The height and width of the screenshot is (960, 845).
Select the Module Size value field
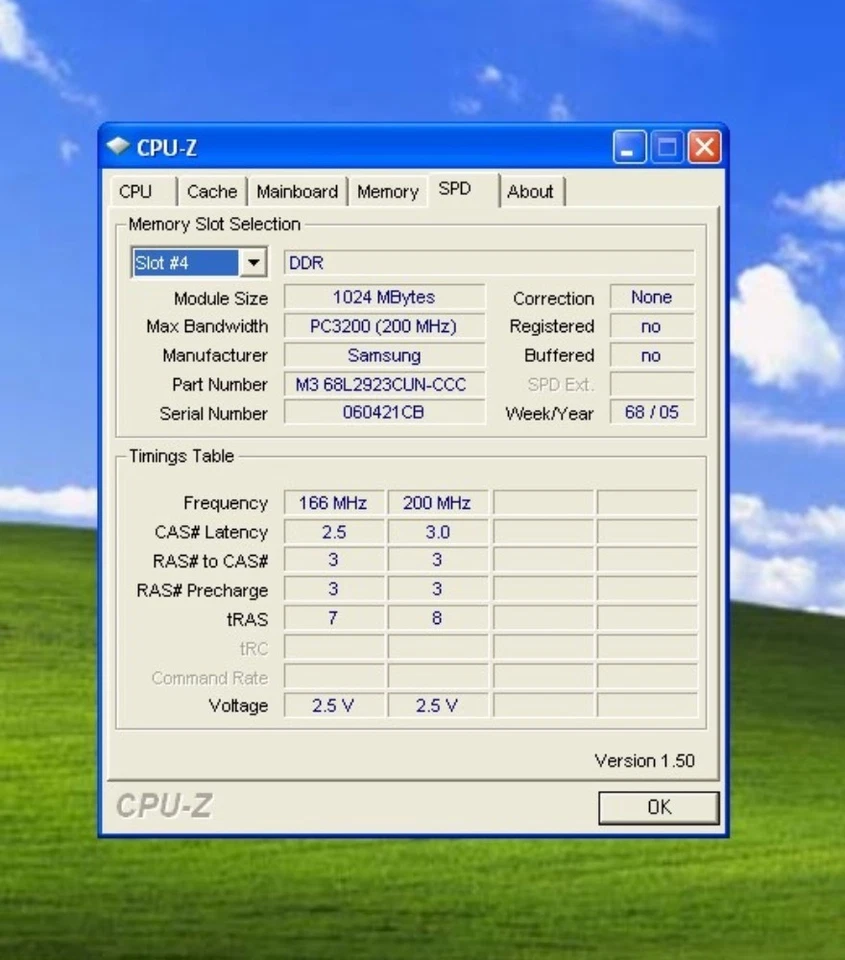click(383, 297)
